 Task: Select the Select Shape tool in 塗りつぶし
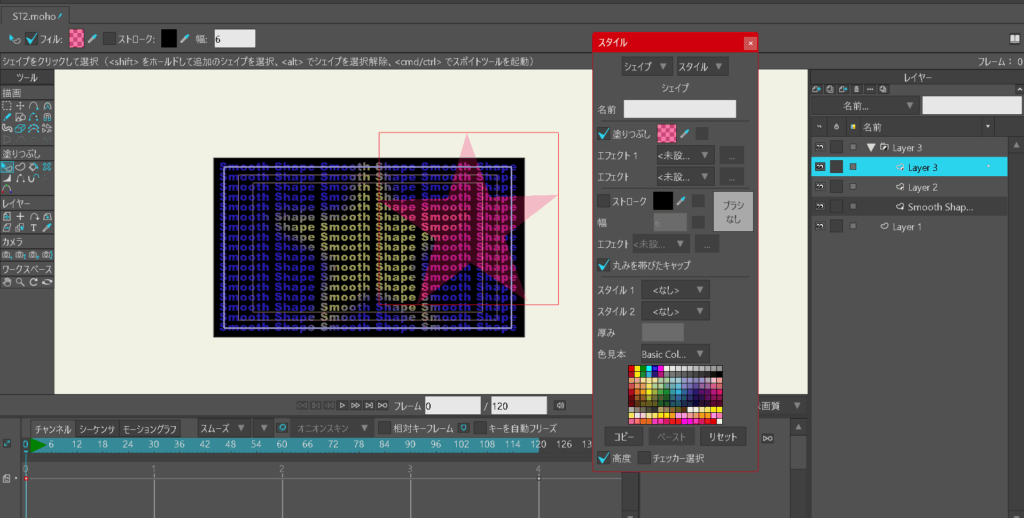(8, 167)
